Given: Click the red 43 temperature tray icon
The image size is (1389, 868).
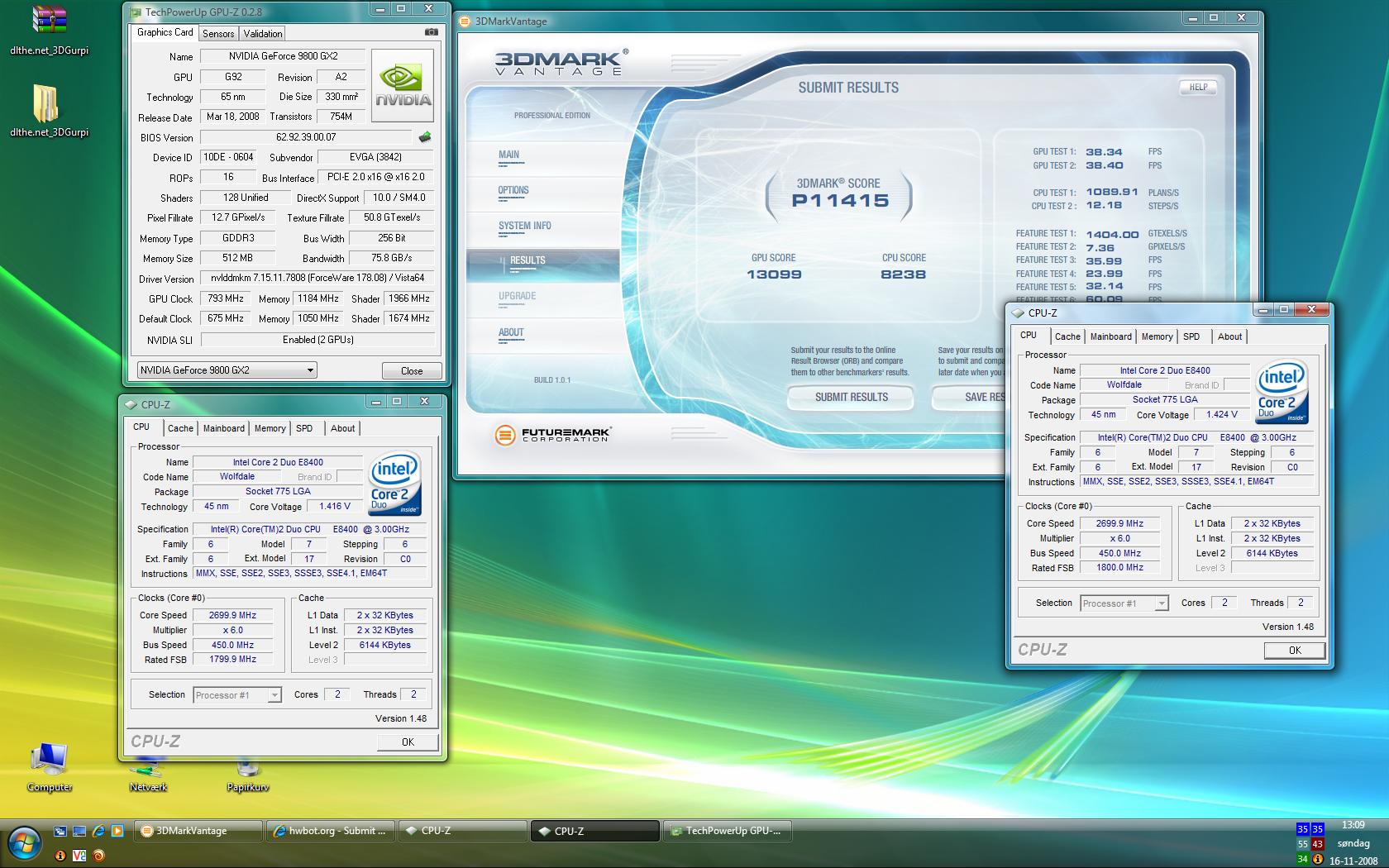Looking at the screenshot, I should 1317,844.
